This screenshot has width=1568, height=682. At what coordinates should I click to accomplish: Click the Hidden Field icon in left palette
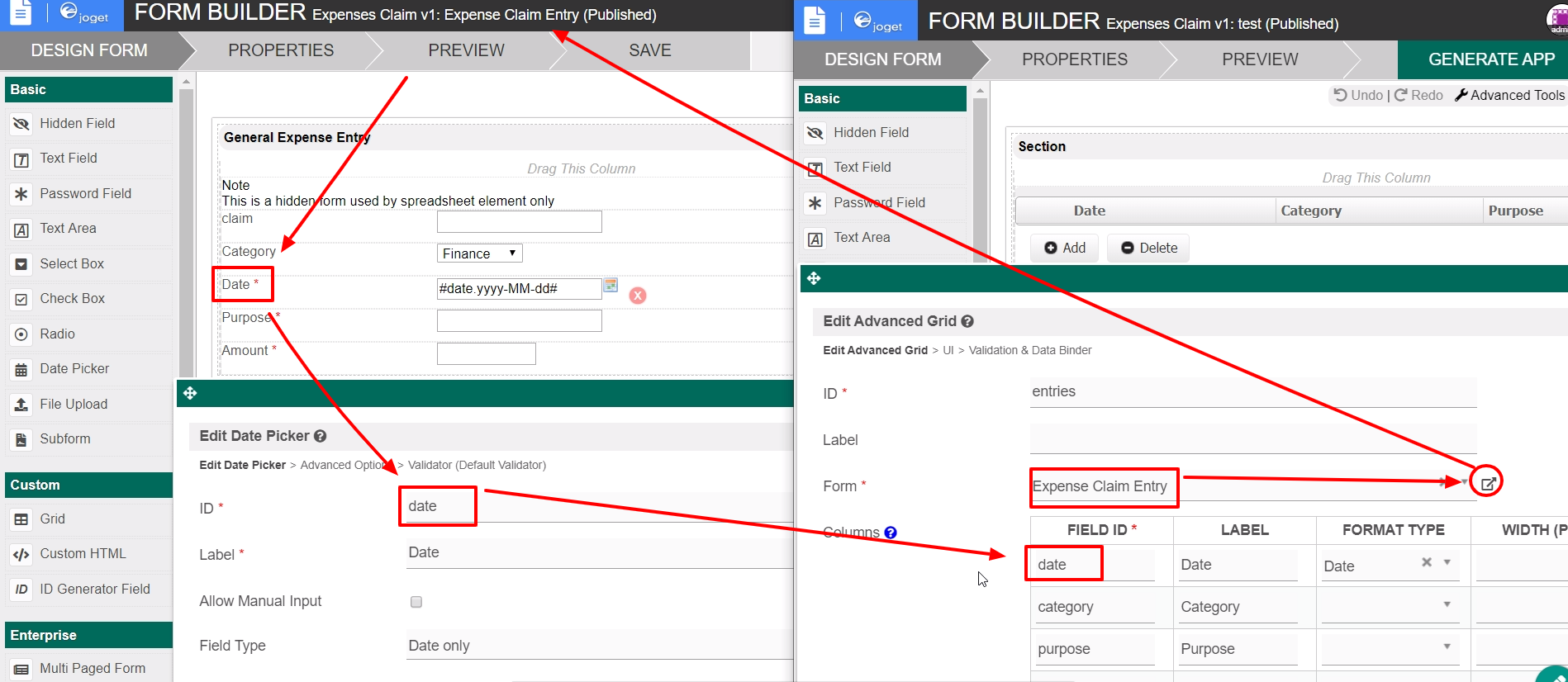click(x=21, y=124)
